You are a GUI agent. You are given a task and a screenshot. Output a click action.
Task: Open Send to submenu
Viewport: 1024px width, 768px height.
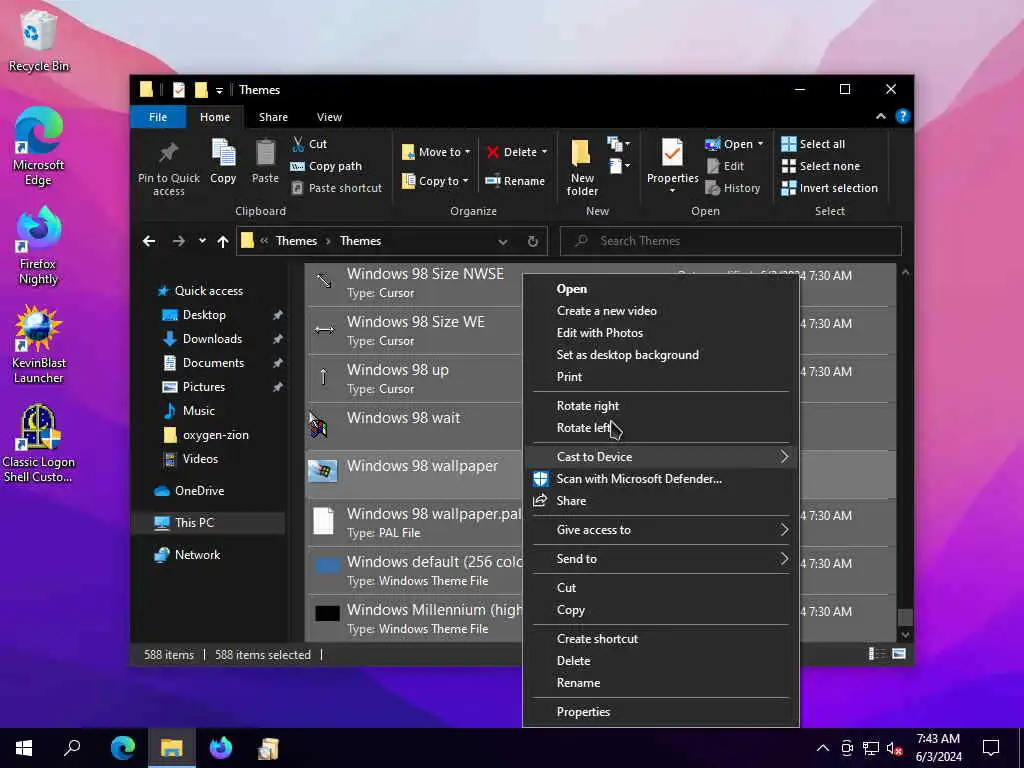[x=660, y=558]
